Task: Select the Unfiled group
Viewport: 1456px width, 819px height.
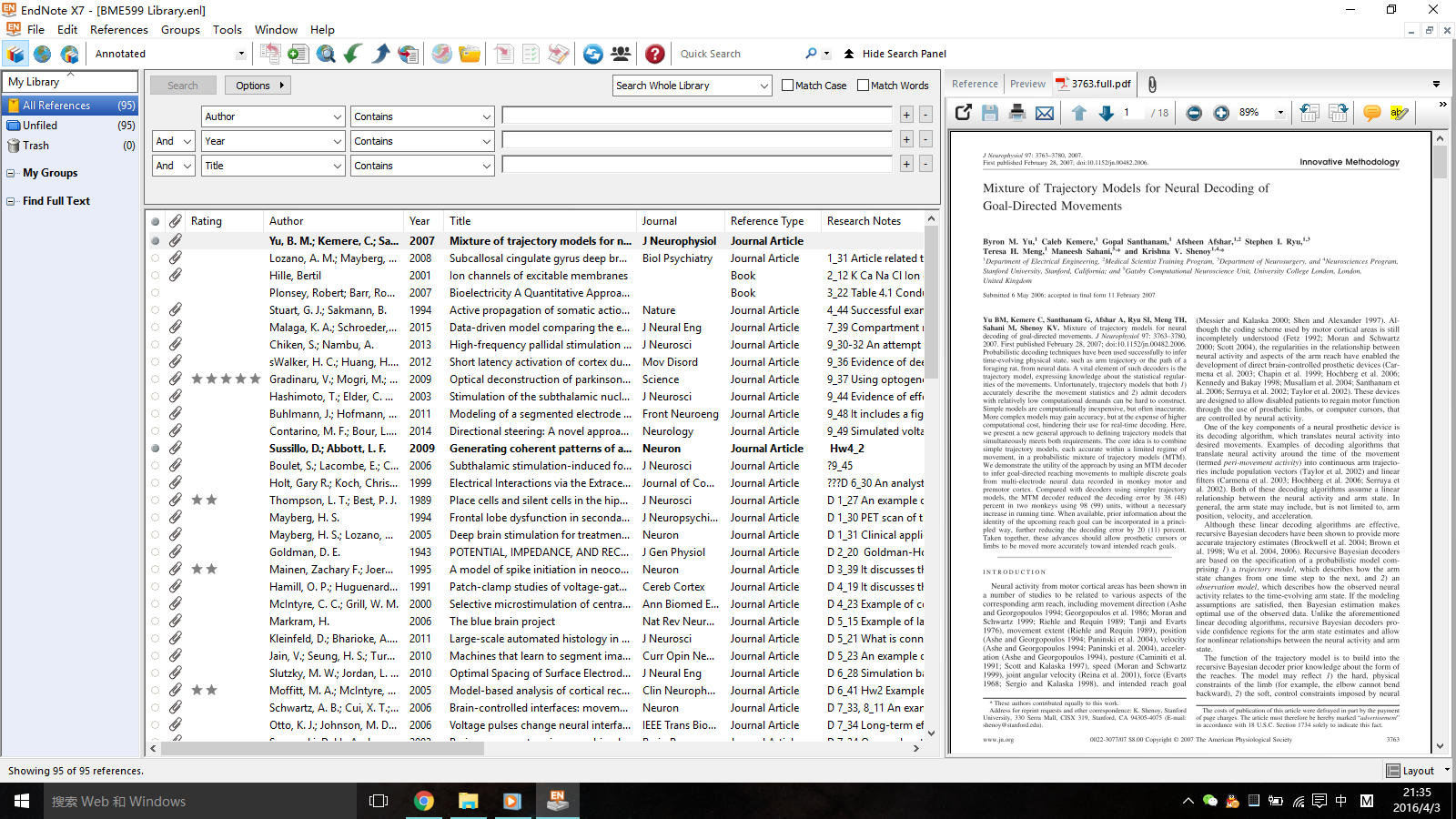Action: 71,126
